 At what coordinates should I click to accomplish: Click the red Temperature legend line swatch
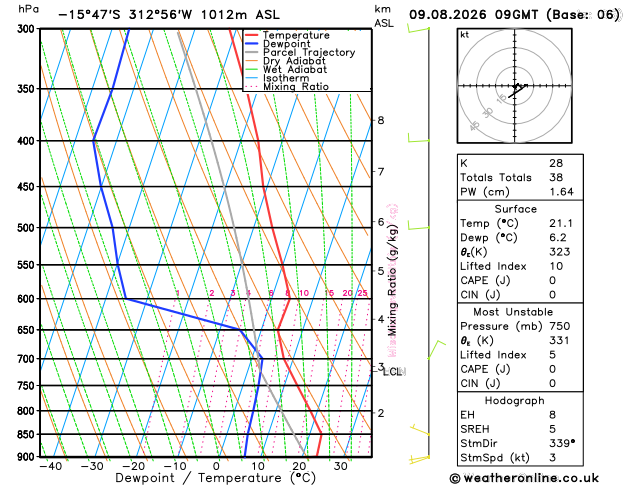[x=252, y=35]
